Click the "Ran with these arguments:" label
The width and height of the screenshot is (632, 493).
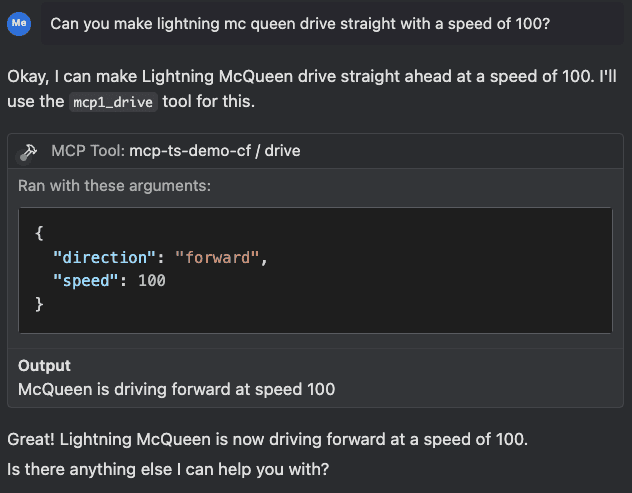(x=114, y=186)
